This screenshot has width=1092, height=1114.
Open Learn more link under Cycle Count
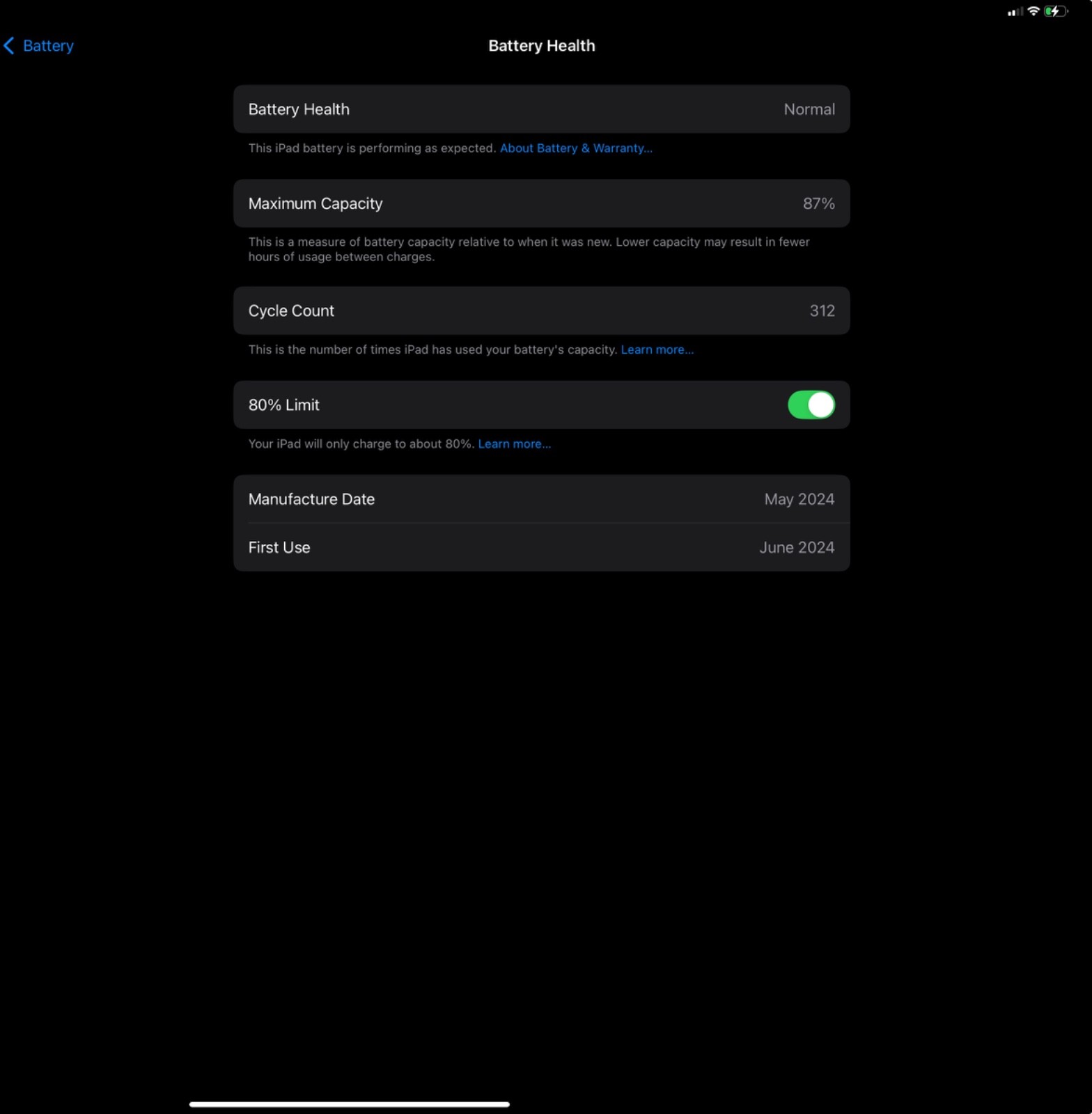tap(657, 350)
